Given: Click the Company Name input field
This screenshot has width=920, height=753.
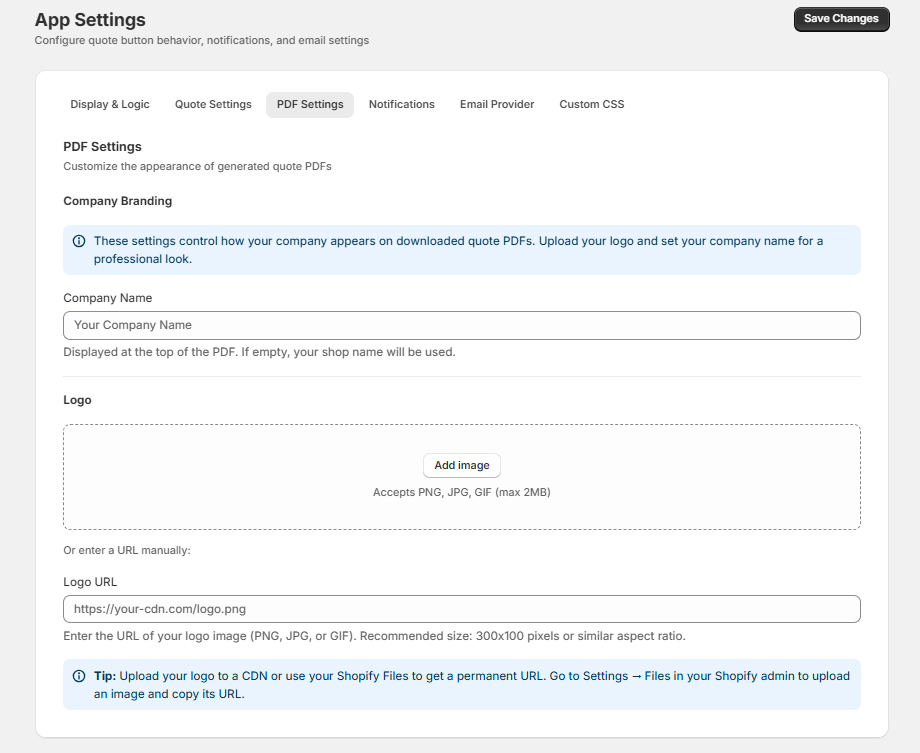Looking at the screenshot, I should click(x=461, y=325).
